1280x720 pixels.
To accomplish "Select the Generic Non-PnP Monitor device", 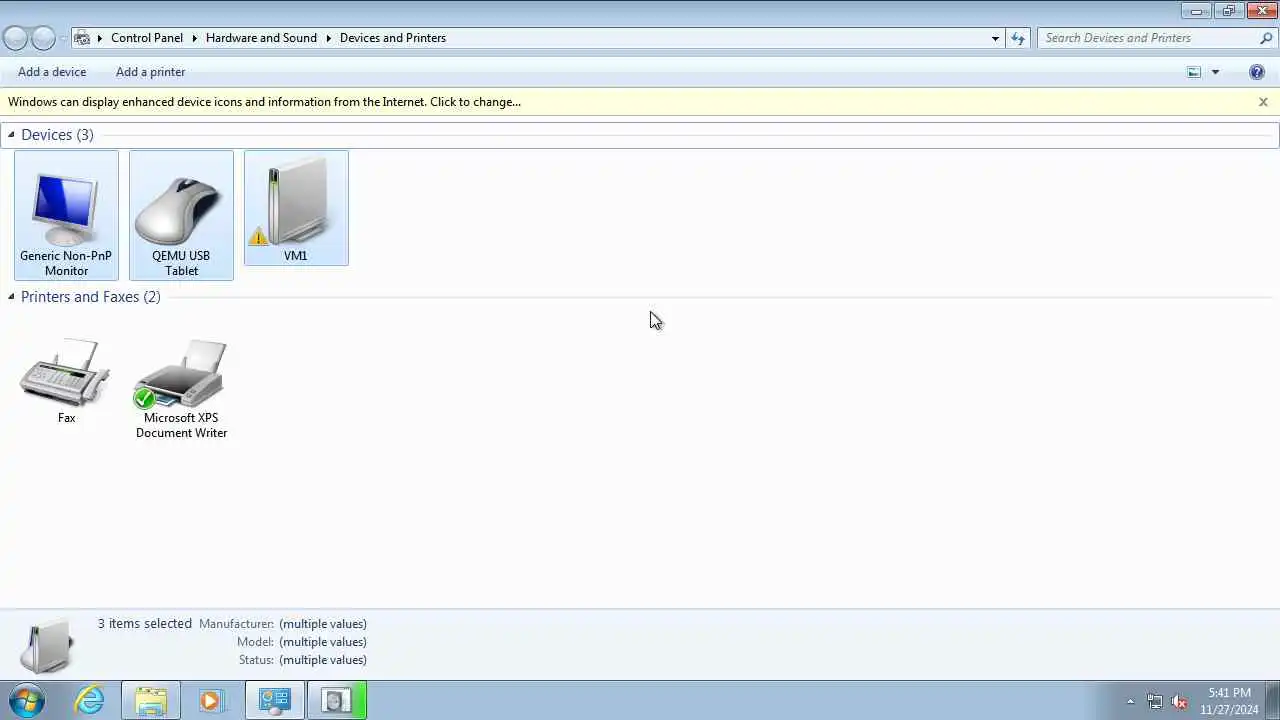I will (x=66, y=215).
